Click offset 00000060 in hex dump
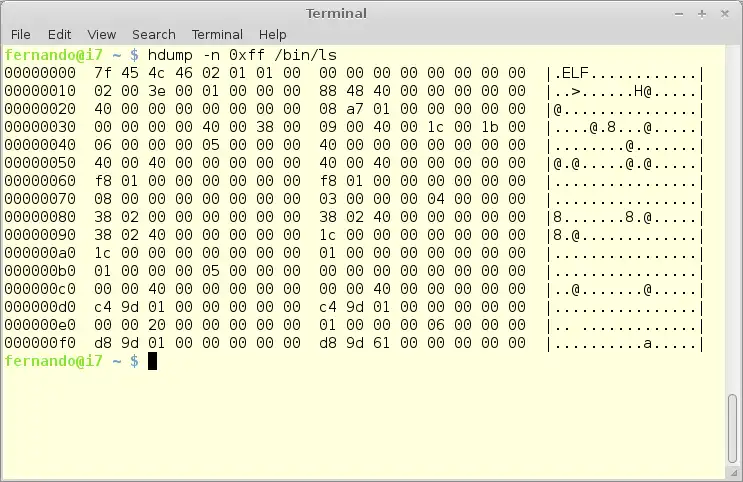This screenshot has height=482, width=743. (40, 181)
